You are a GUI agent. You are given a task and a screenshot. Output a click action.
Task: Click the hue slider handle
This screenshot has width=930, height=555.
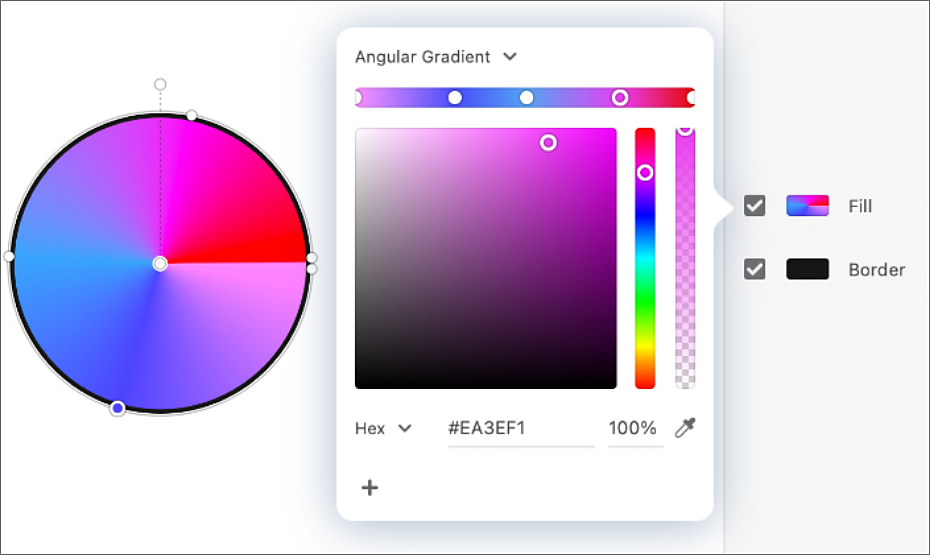pos(645,173)
